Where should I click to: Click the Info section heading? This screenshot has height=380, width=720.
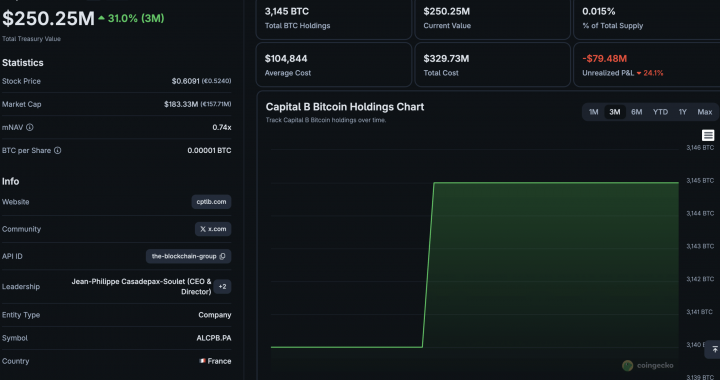pos(10,181)
